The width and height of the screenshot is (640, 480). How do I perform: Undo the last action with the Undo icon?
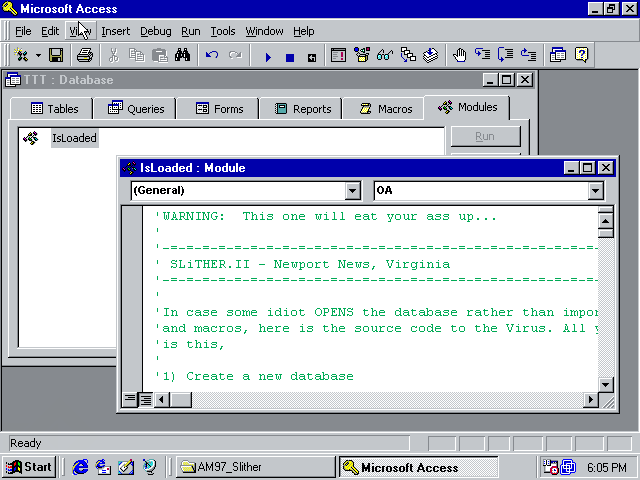[x=212, y=55]
